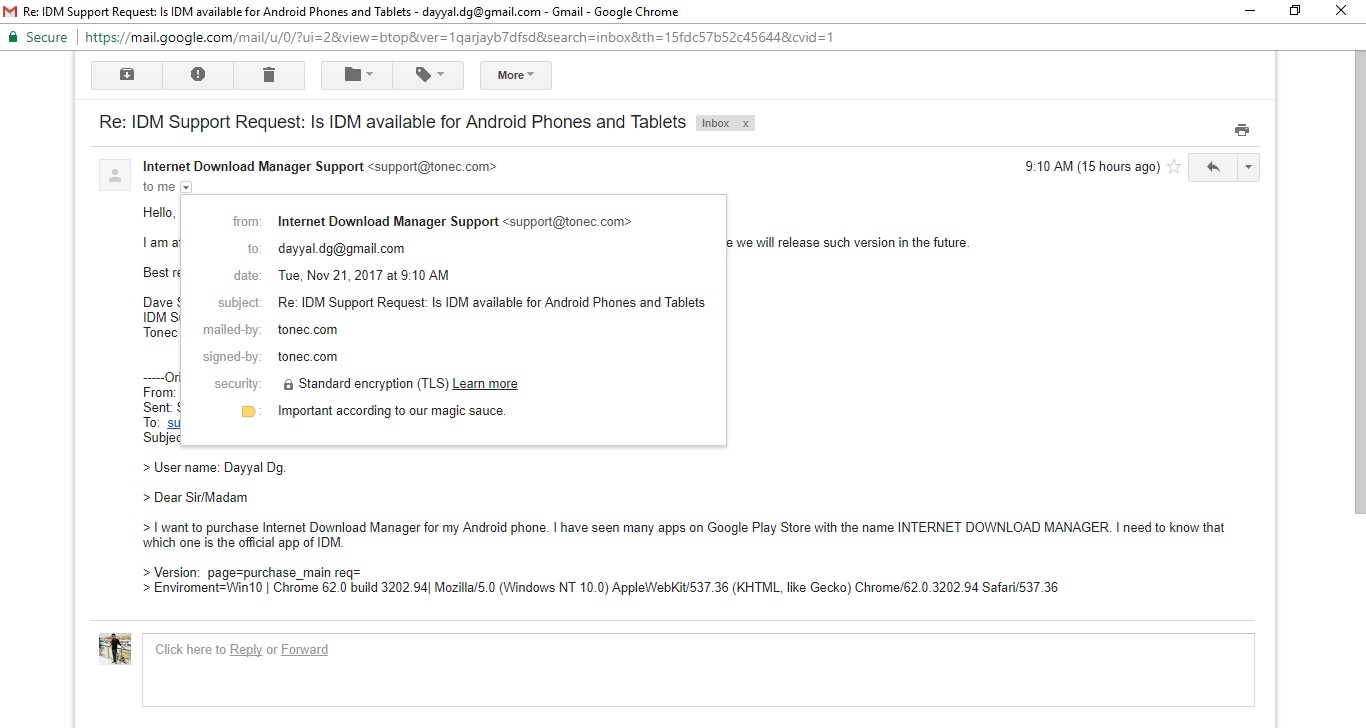
Task: Click the sender name Internet Download Manager Support
Action: (253, 167)
